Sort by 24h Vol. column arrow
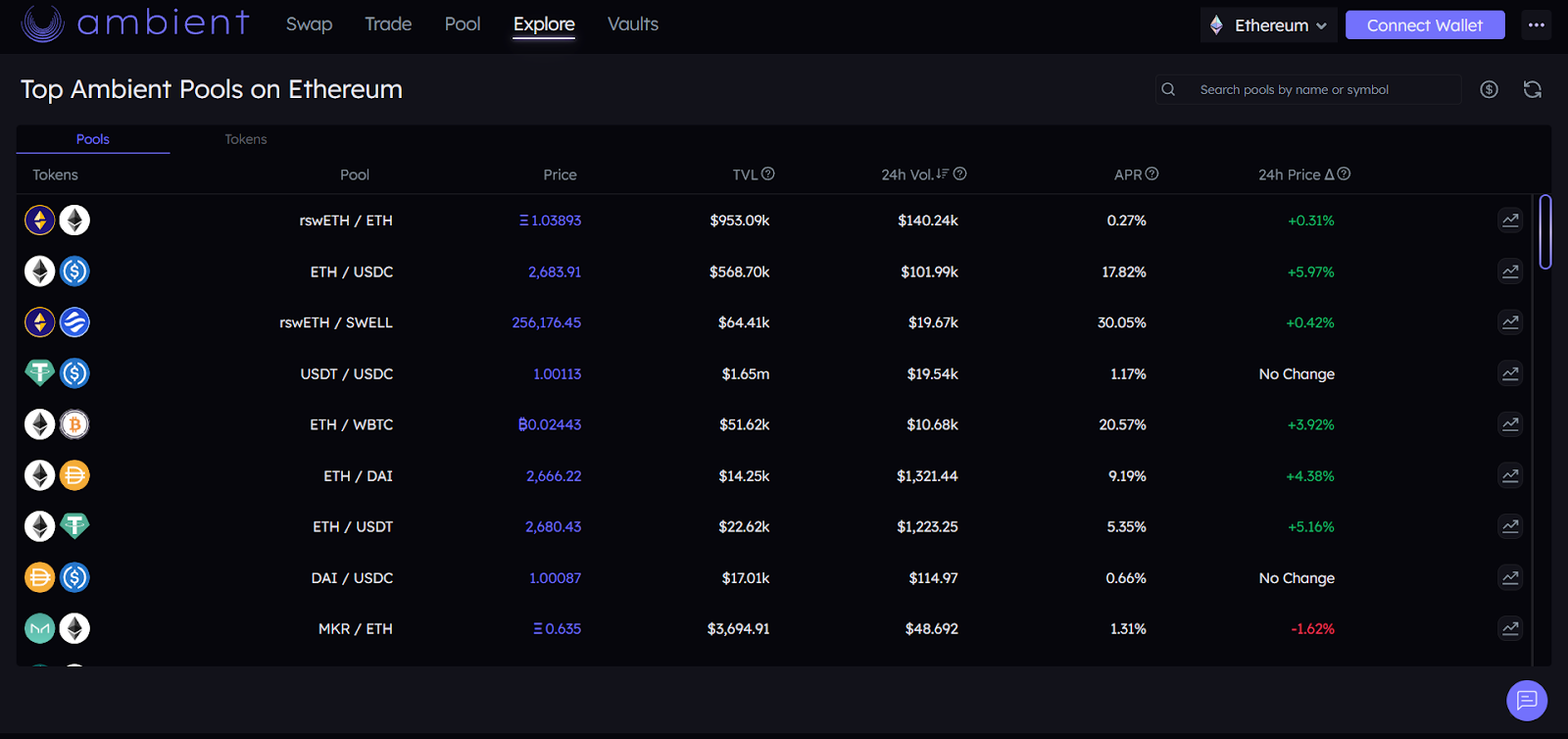The height and width of the screenshot is (739, 1568). point(943,173)
